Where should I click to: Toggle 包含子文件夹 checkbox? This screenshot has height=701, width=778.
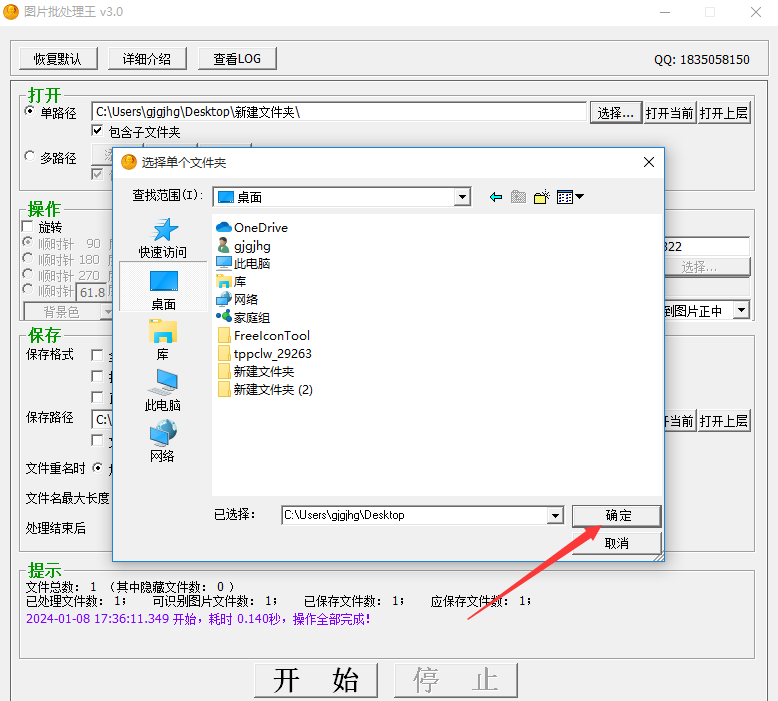97,130
